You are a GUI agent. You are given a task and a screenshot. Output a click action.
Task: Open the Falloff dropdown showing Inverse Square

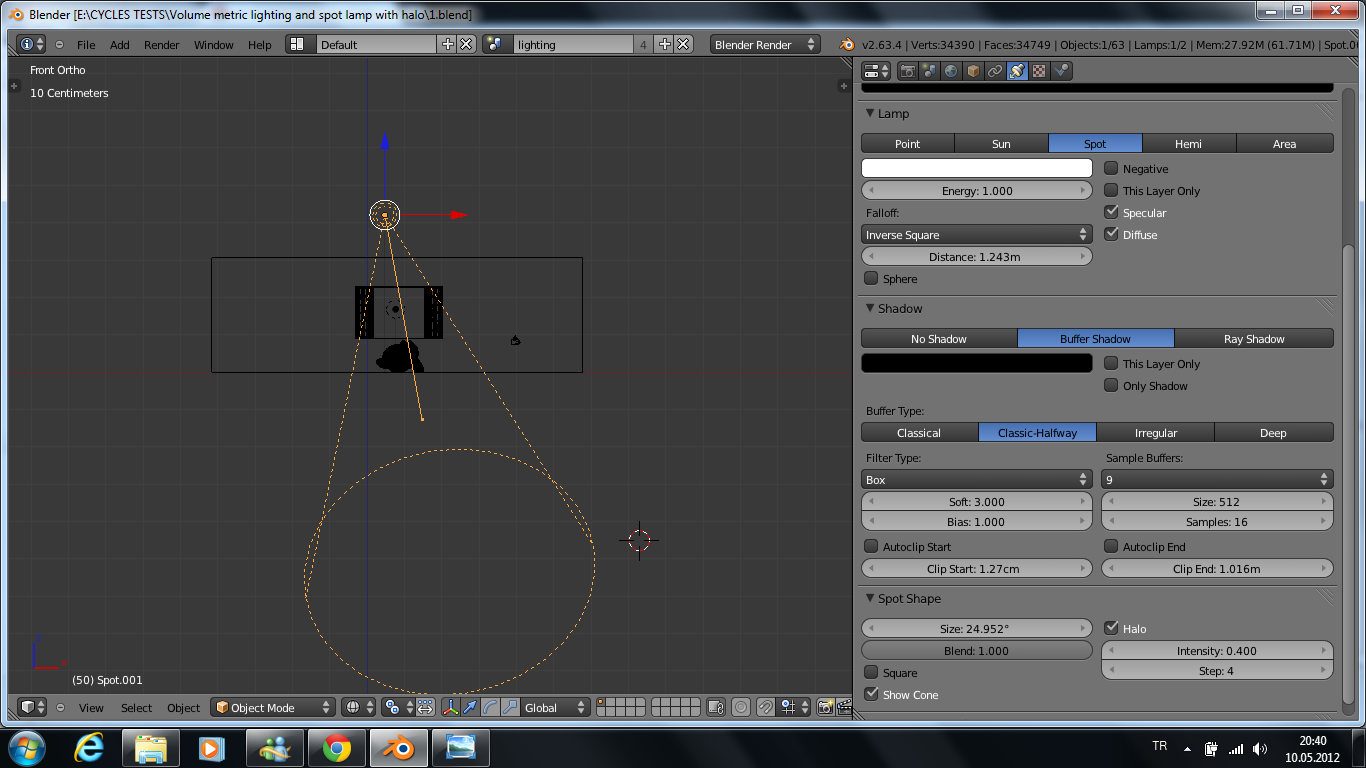pyautogui.click(x=976, y=234)
